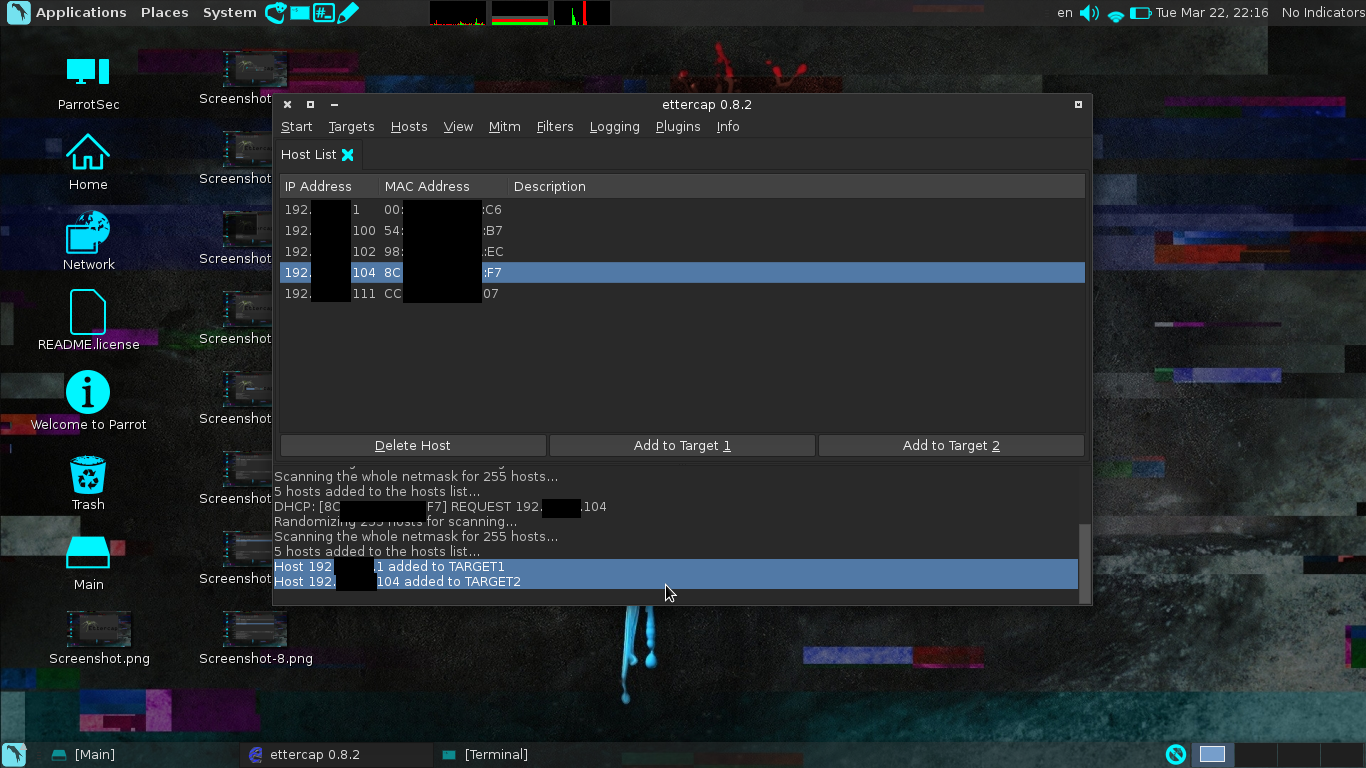Open the System menu in top panel

[x=230, y=13]
